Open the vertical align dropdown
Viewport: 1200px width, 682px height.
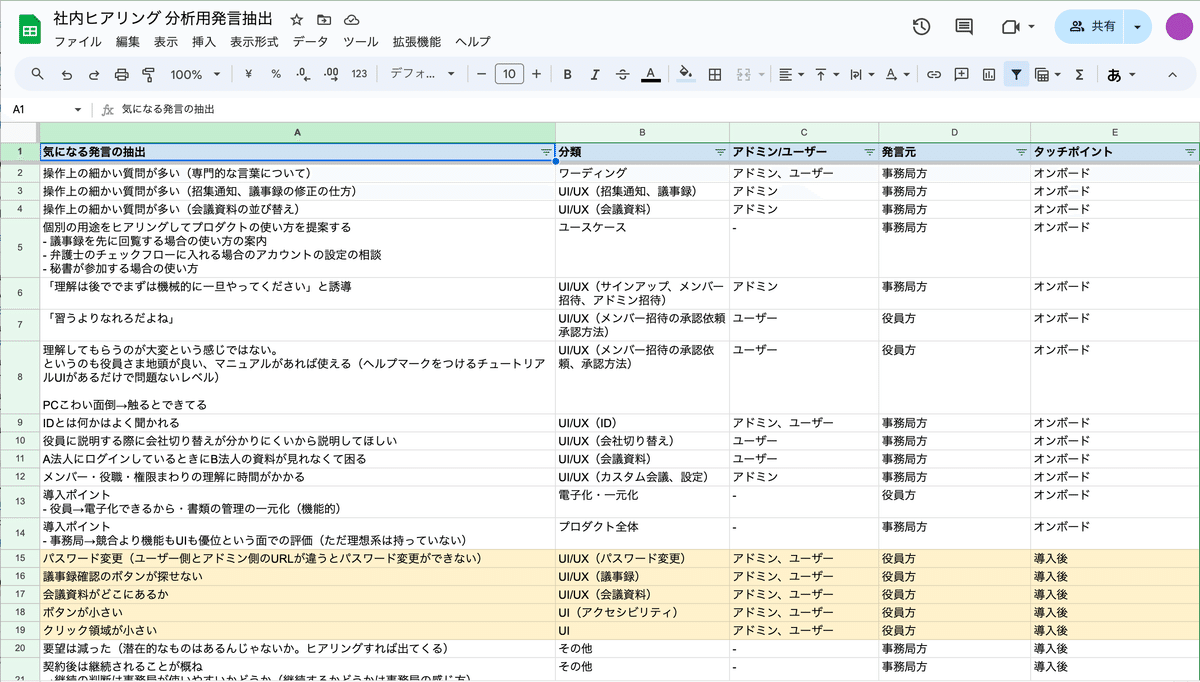click(827, 74)
